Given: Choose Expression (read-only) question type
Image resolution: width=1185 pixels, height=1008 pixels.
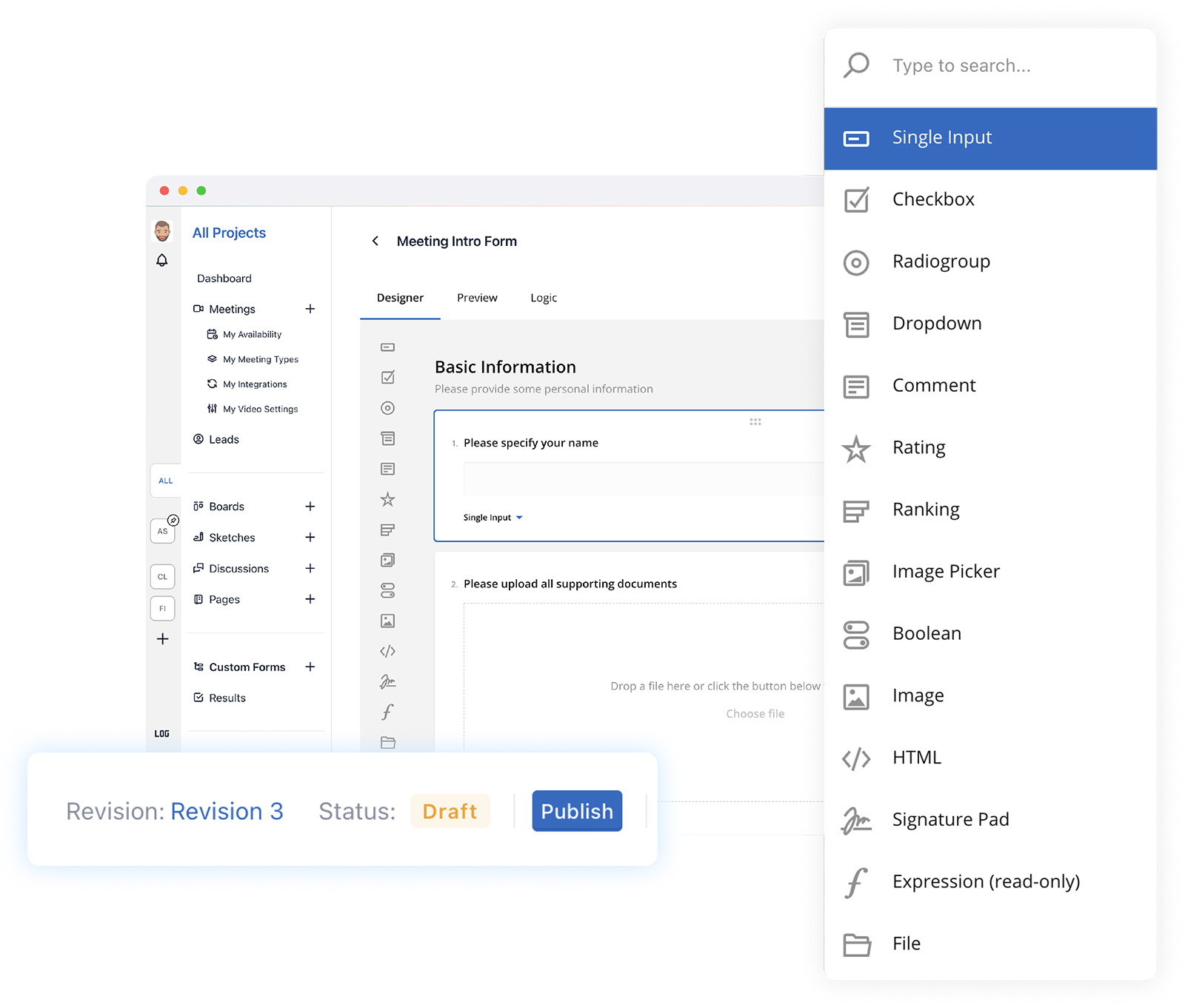Looking at the screenshot, I should pyautogui.click(x=990, y=882).
